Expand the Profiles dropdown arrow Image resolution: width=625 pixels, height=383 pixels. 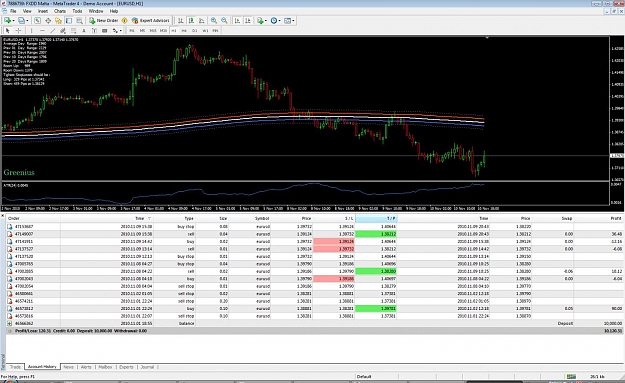pos(27,20)
